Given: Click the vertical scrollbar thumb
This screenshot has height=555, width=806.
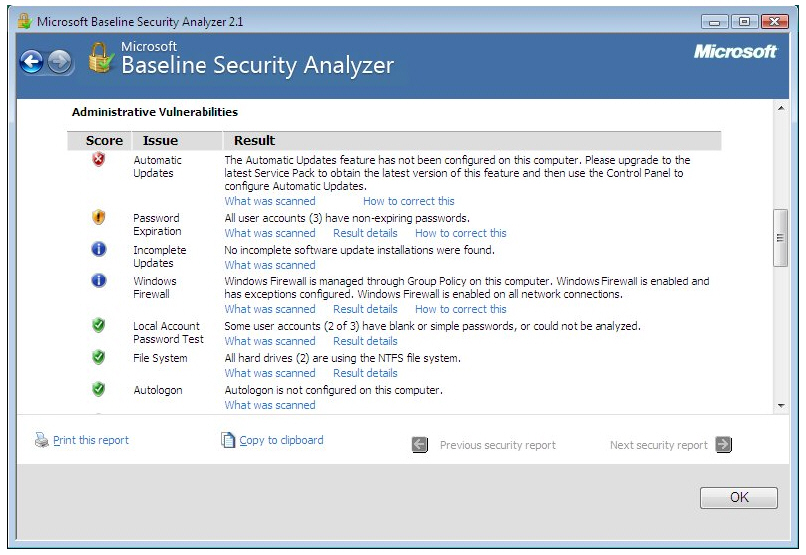Looking at the screenshot, I should point(780,238).
